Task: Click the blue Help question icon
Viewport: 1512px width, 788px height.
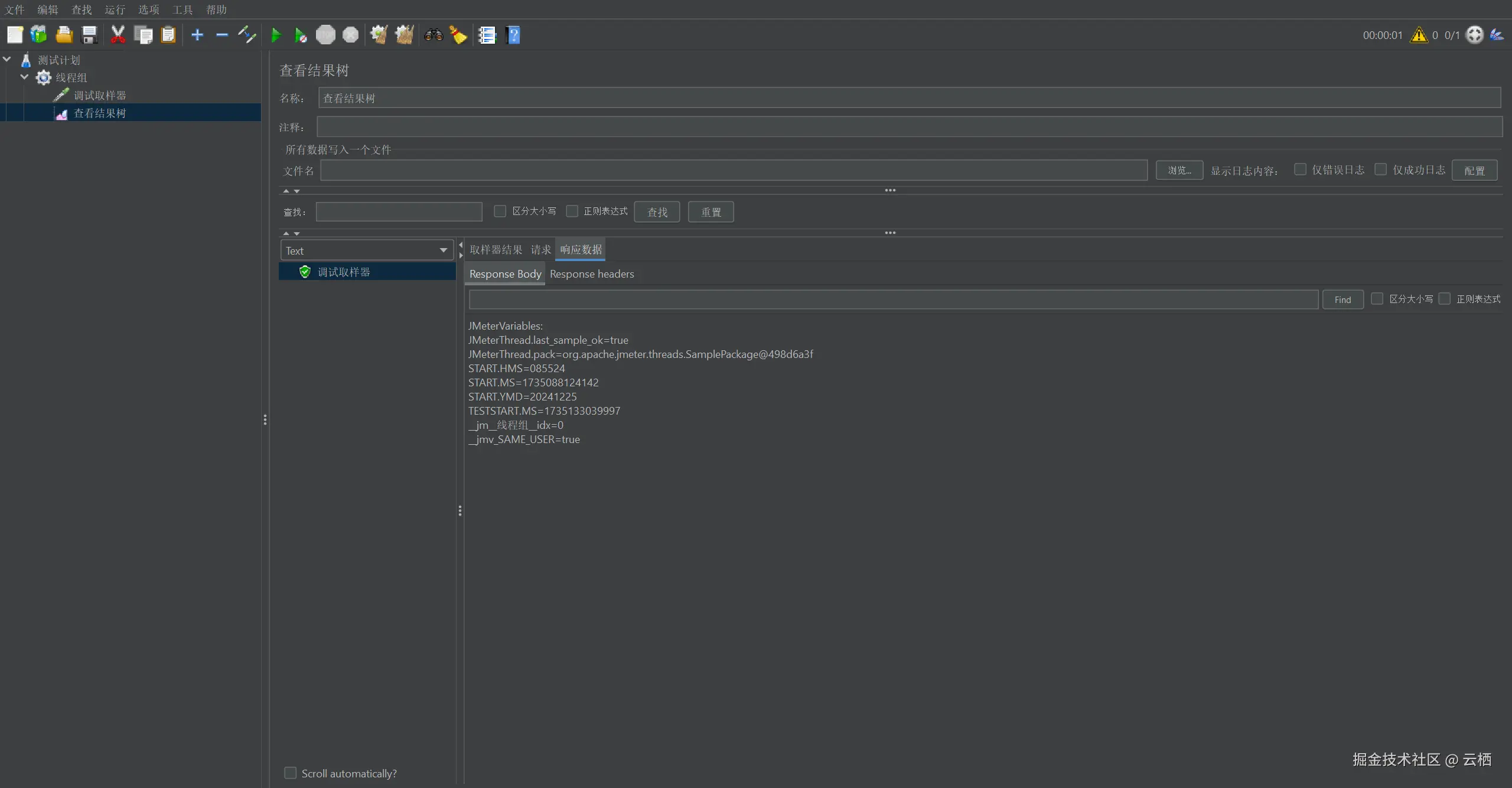Action: (513, 35)
